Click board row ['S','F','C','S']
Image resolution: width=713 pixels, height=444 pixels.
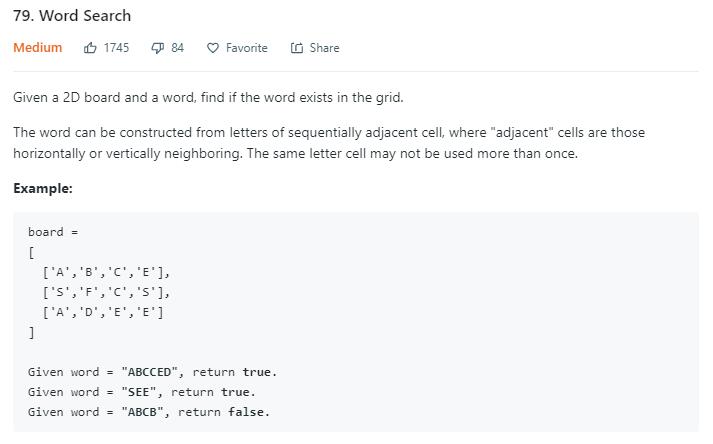coord(106,292)
